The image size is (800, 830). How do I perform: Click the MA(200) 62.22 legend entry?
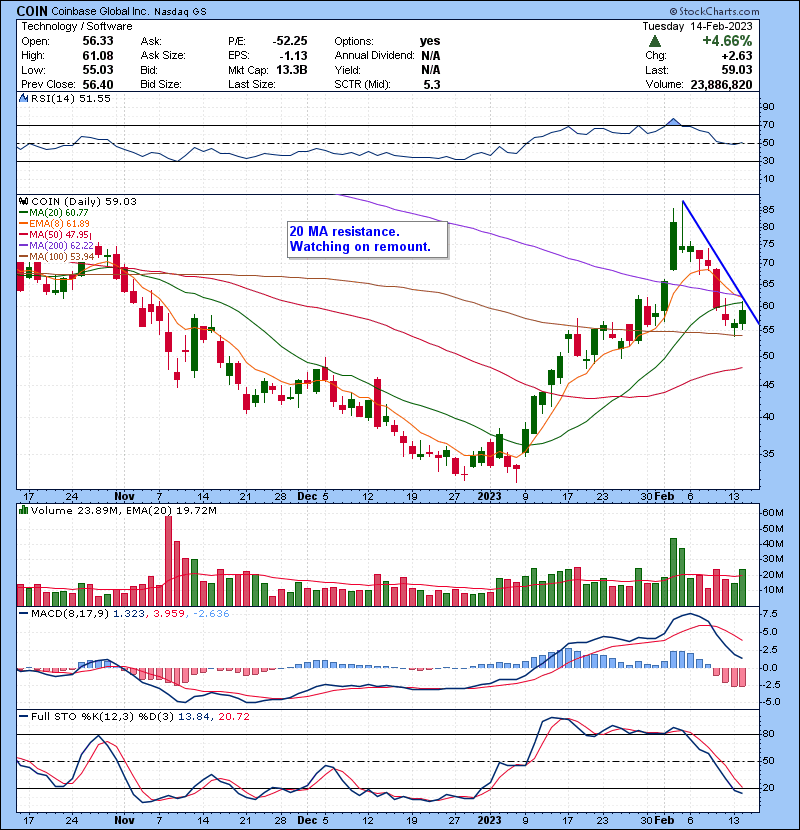click(57, 246)
